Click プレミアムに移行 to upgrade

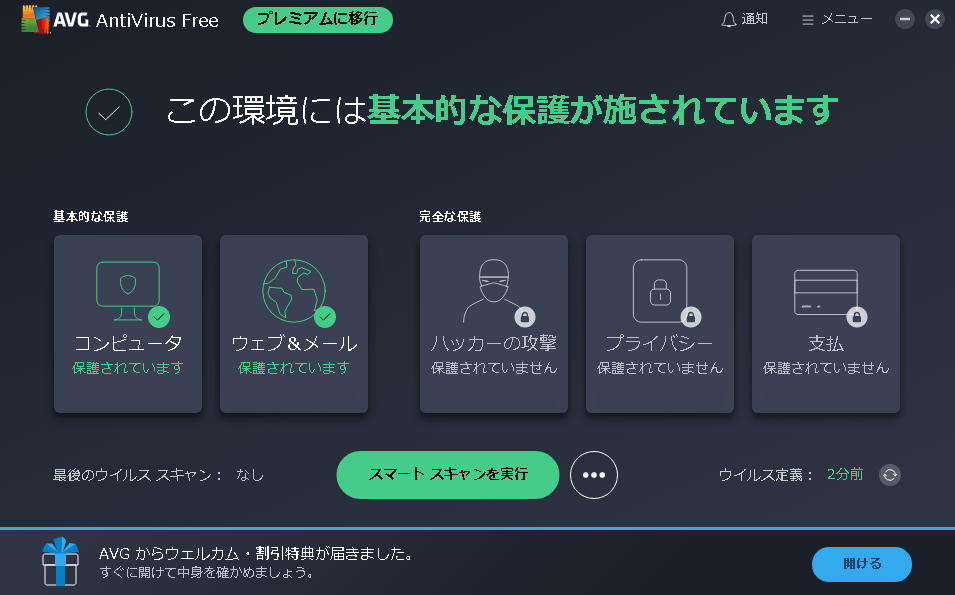pos(317,19)
